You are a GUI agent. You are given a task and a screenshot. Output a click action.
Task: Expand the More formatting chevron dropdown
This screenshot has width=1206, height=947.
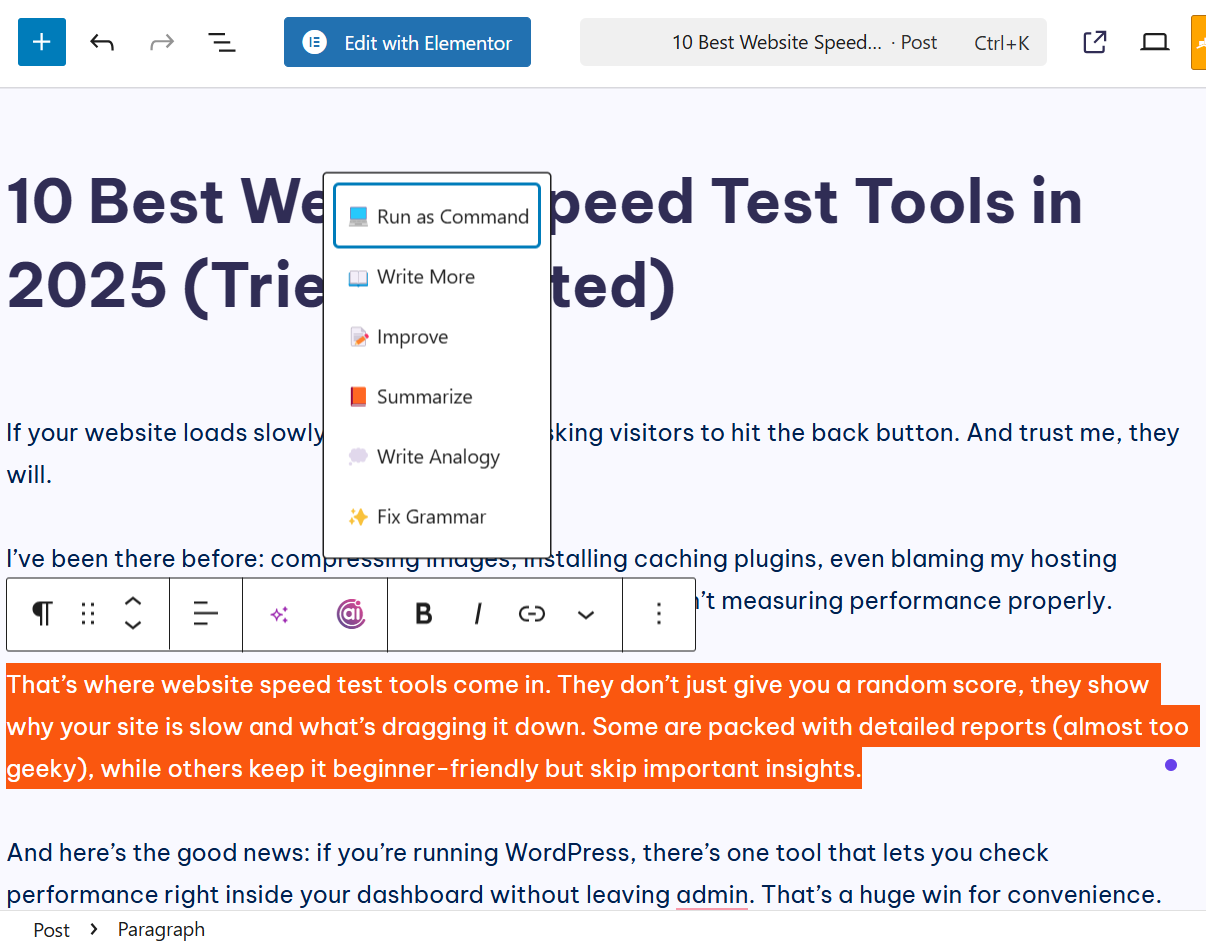(586, 615)
